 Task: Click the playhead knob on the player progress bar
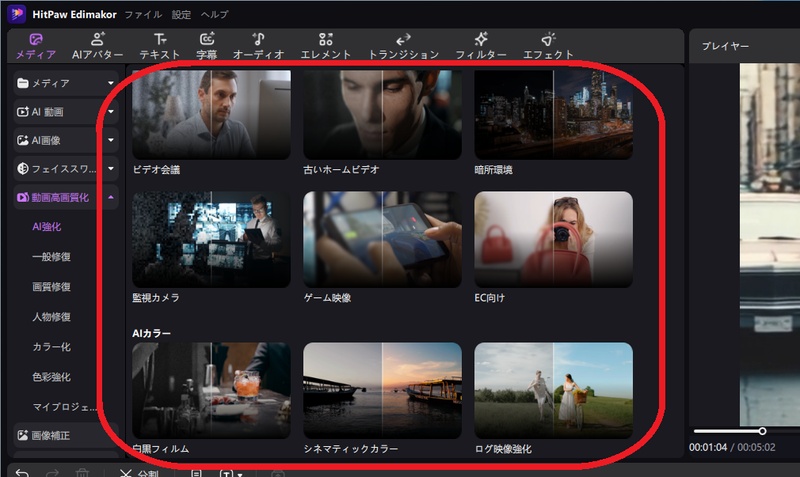point(762,431)
